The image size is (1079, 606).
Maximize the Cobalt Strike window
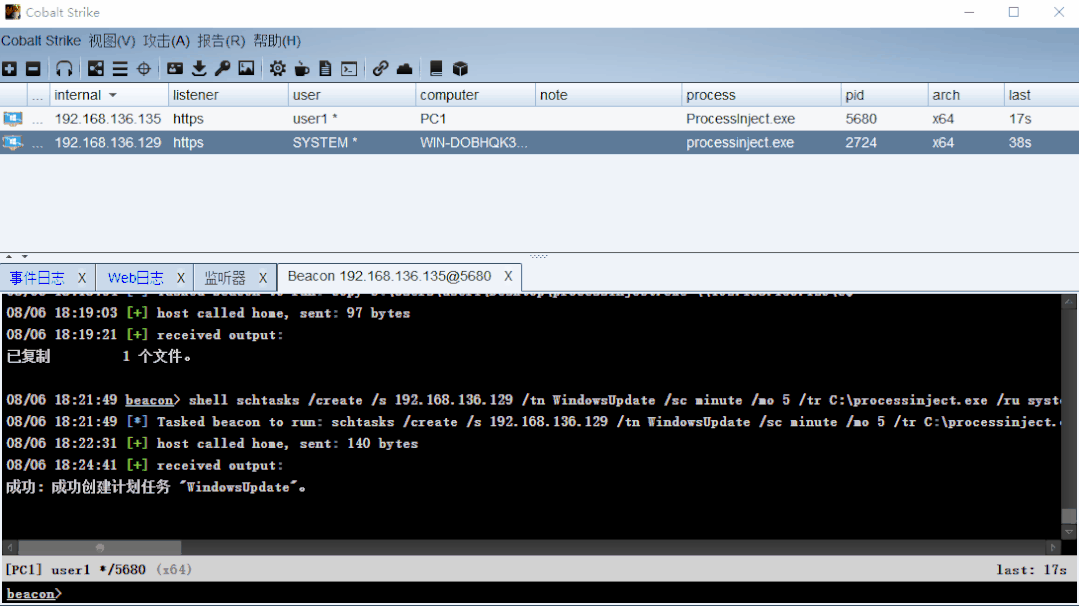coord(1014,12)
